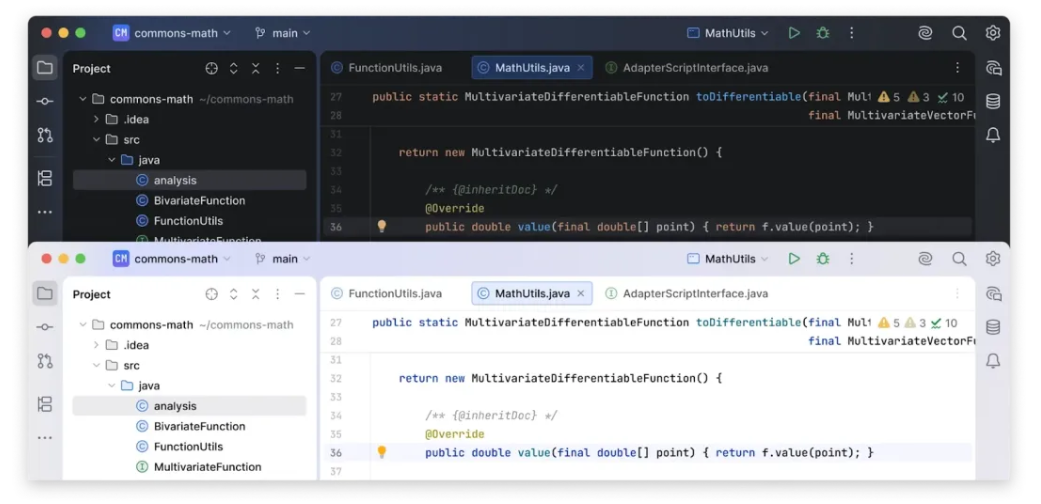This screenshot has height=504, width=1041.
Task: Open toolbar more actions in light window
Action: [x=852, y=258]
